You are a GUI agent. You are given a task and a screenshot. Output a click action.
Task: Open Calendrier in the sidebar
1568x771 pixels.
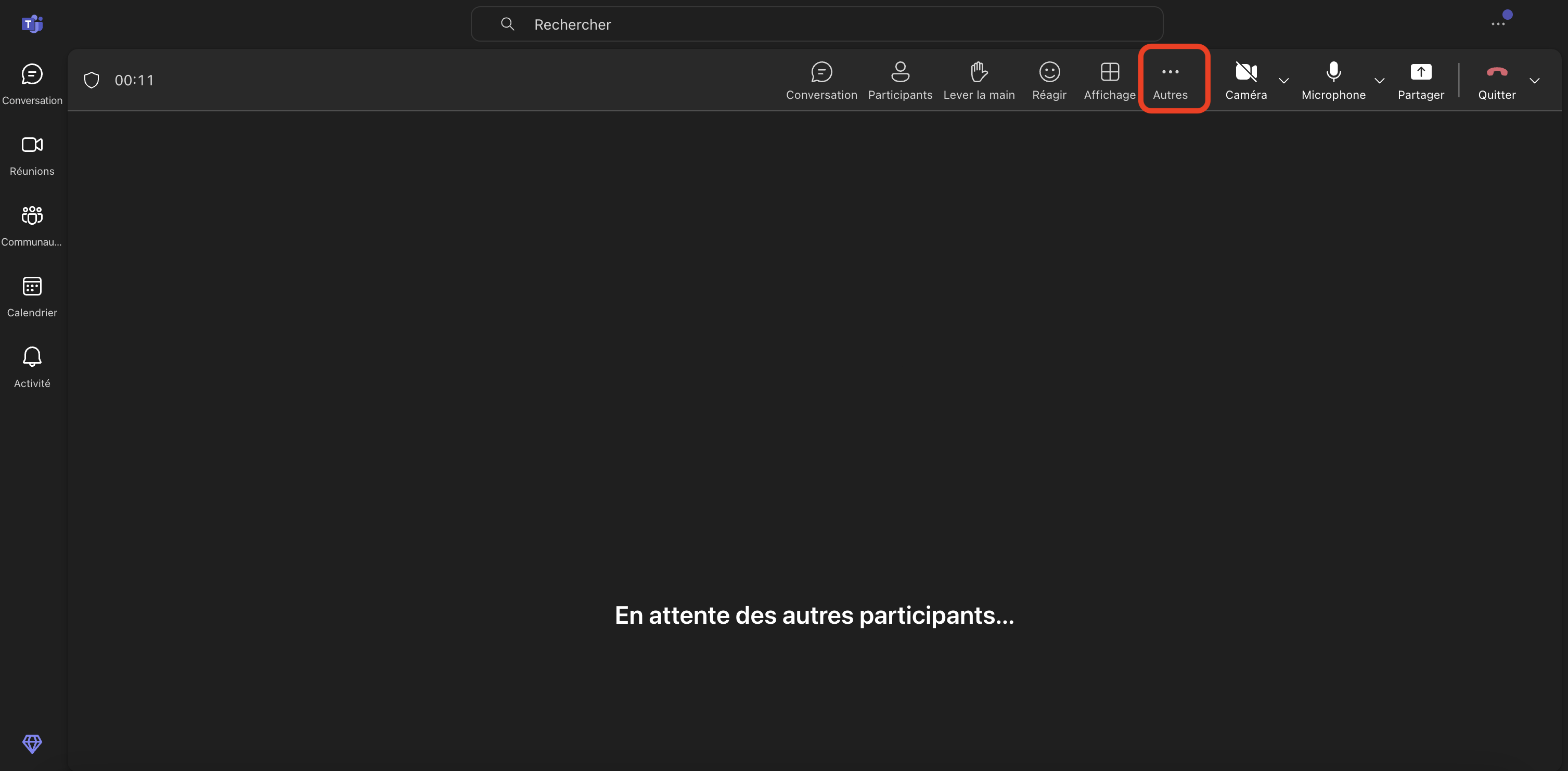[32, 297]
